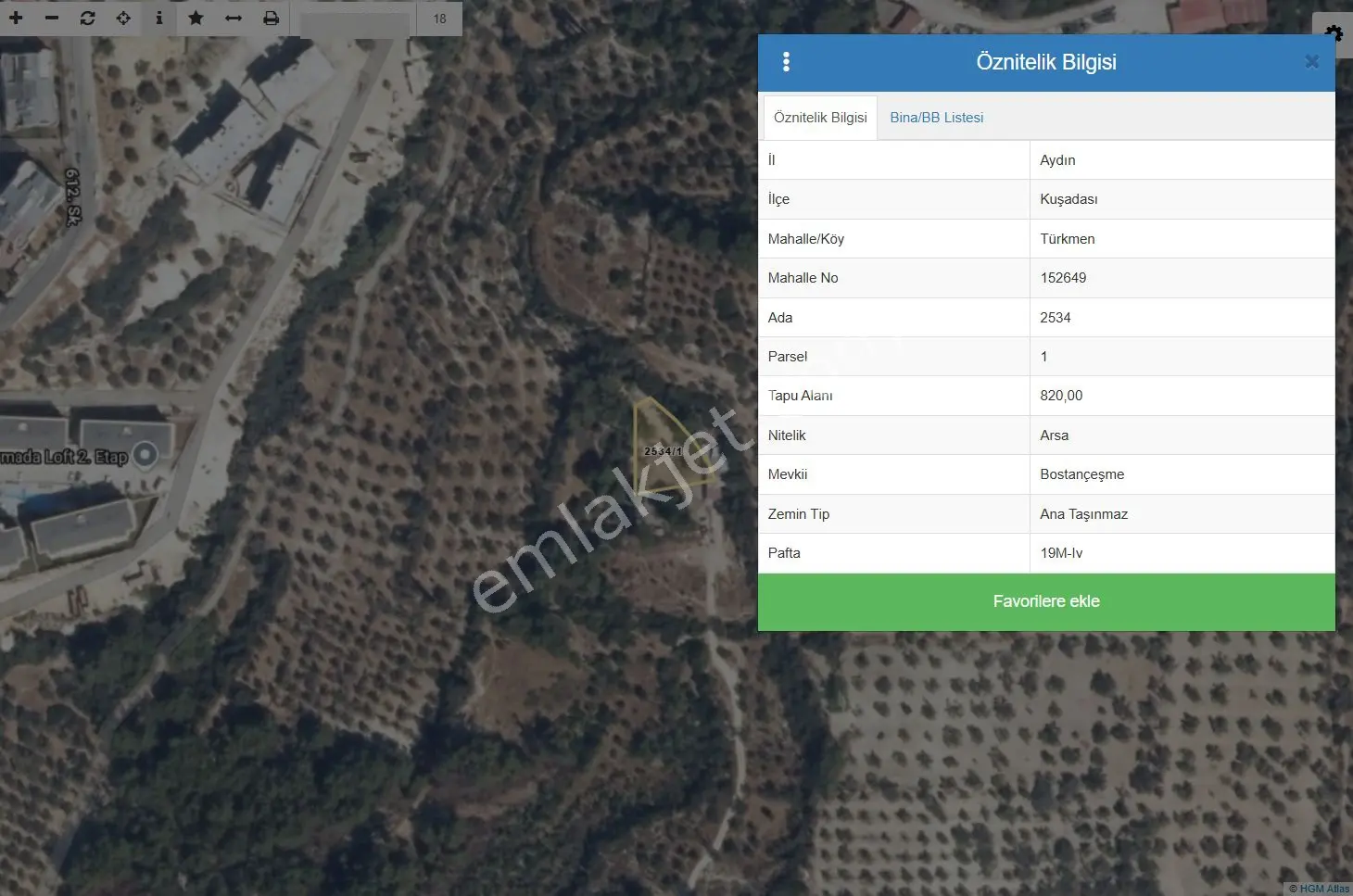Image resolution: width=1353 pixels, height=896 pixels.
Task: Click the zoom level 18 indicator
Action: coord(439,19)
